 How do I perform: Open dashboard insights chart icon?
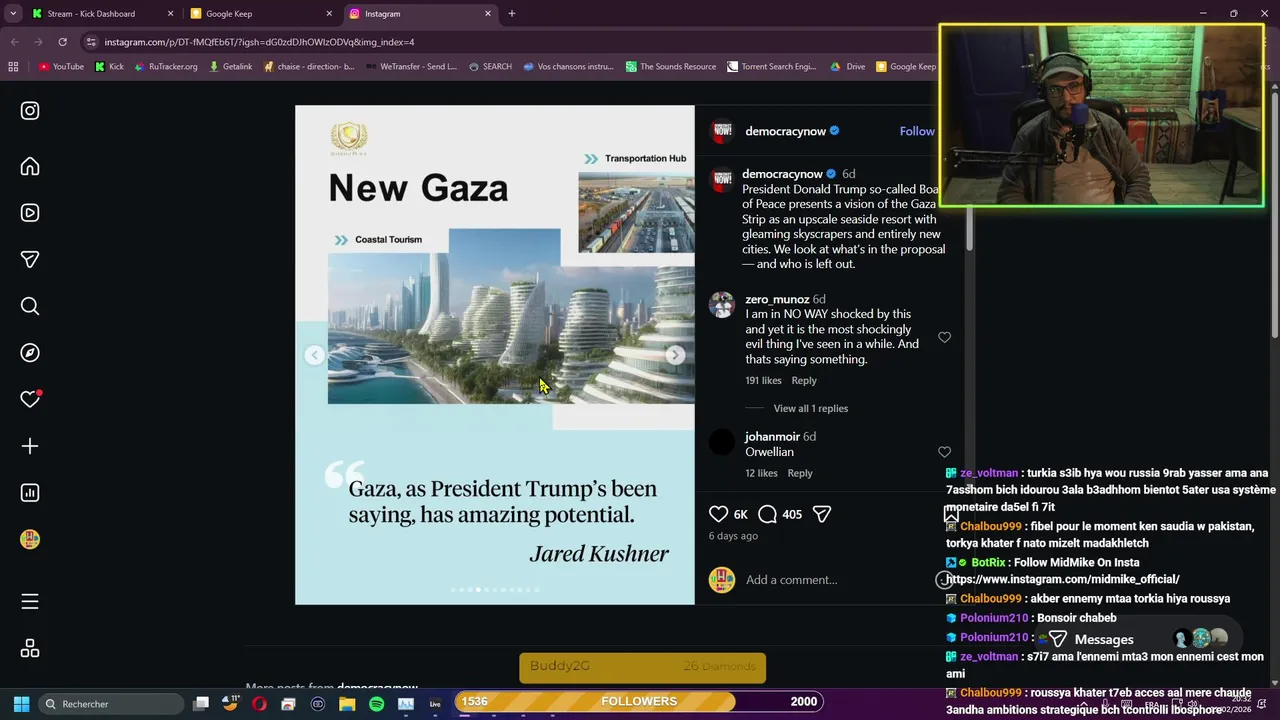[30, 492]
